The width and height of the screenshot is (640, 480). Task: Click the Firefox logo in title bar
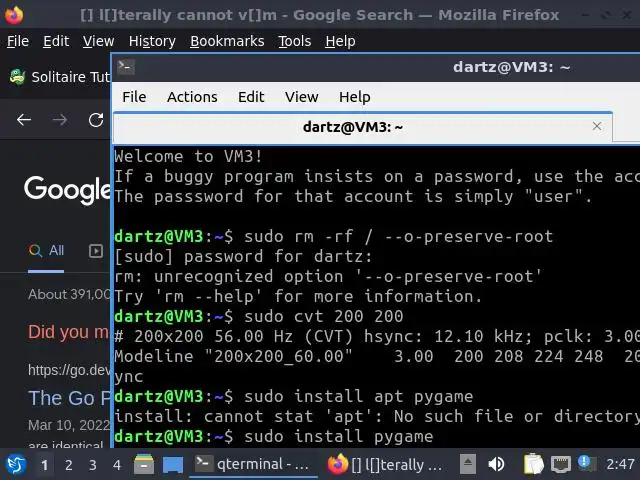(14, 15)
